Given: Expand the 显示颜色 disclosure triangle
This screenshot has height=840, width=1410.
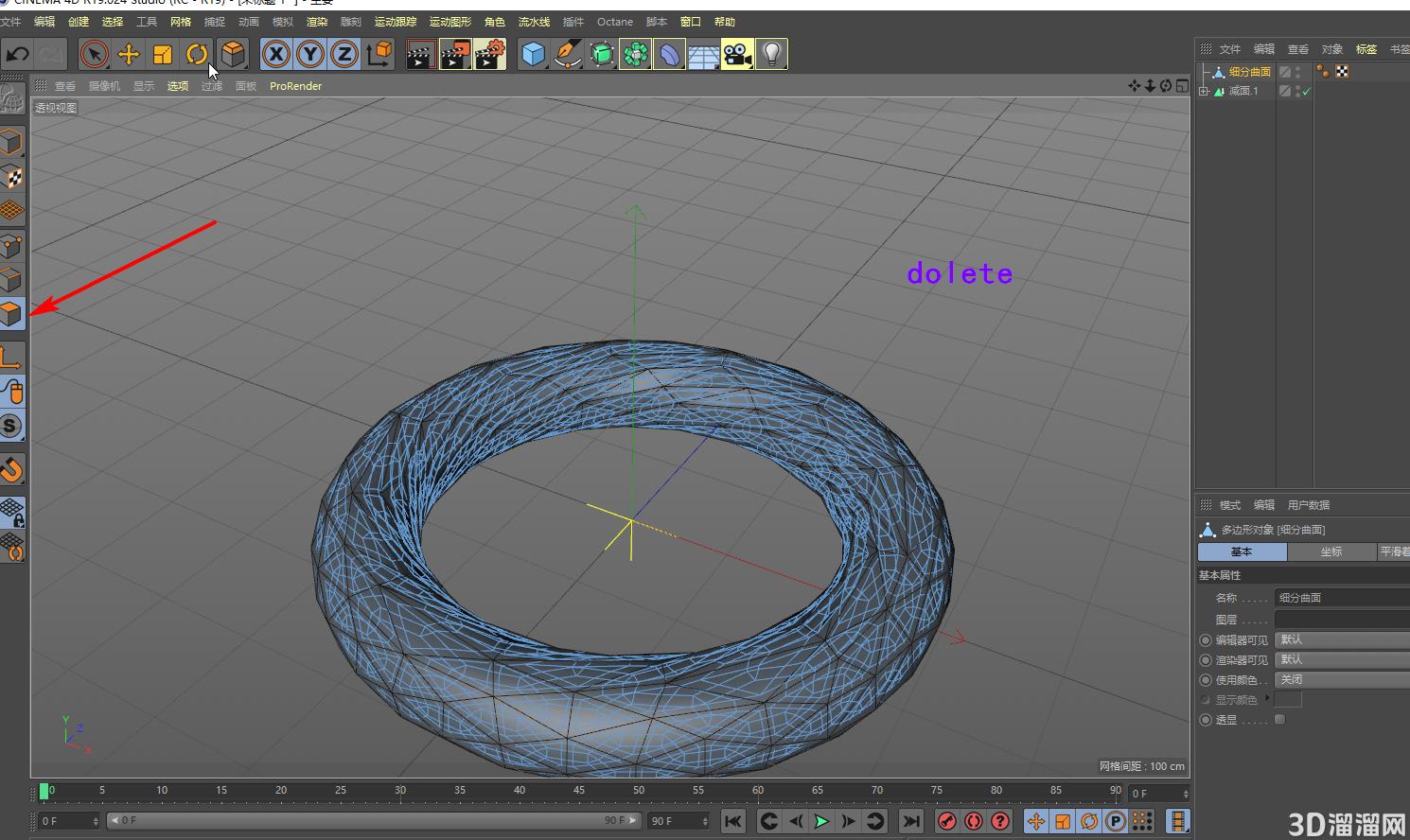Looking at the screenshot, I should point(1268,698).
